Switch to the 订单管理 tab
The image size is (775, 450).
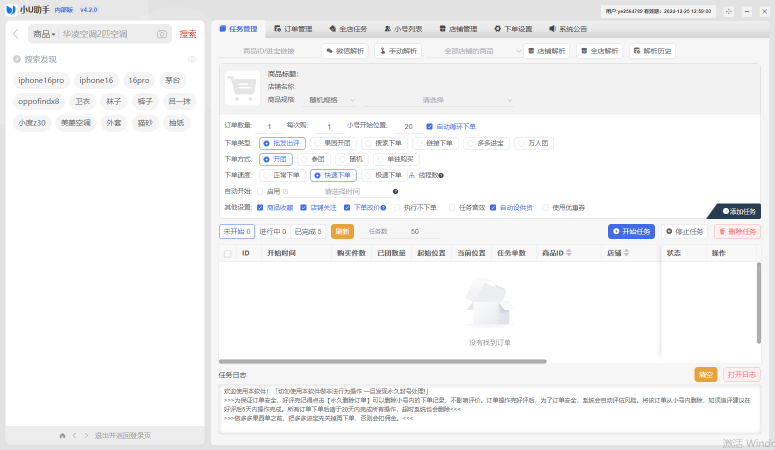pyautogui.click(x=292, y=29)
